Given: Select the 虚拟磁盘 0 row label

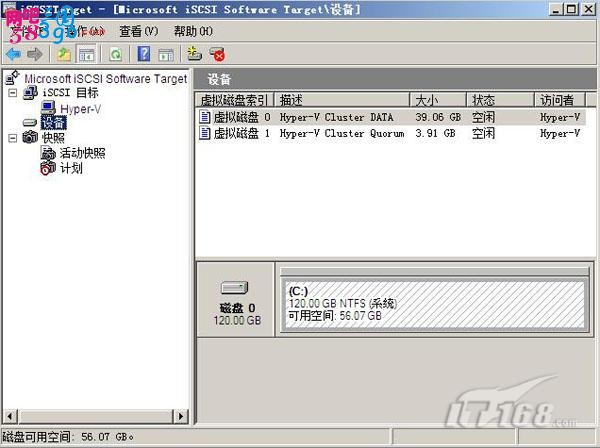Looking at the screenshot, I should 242,117.
